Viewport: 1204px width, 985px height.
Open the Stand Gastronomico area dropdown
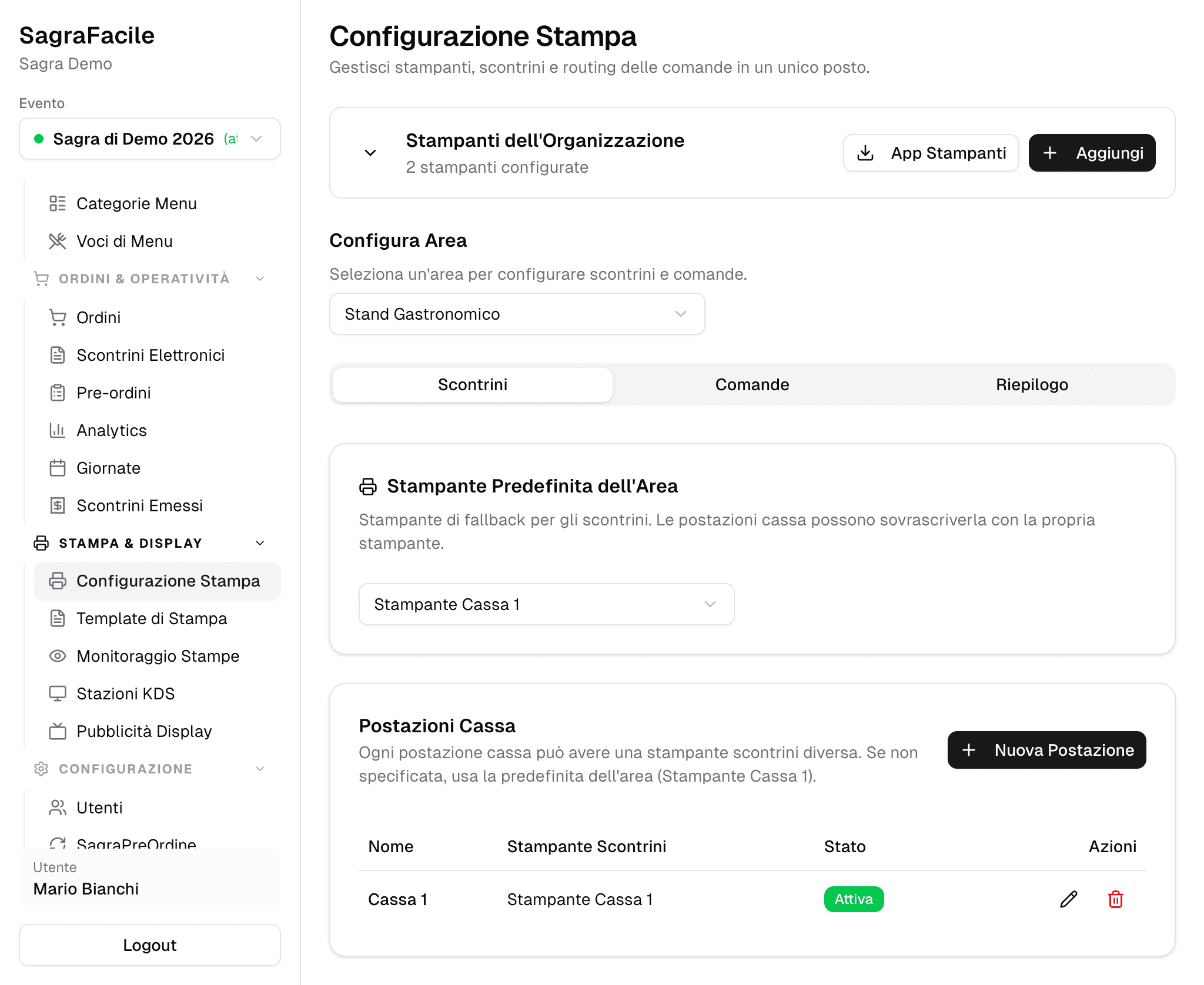tap(517, 314)
